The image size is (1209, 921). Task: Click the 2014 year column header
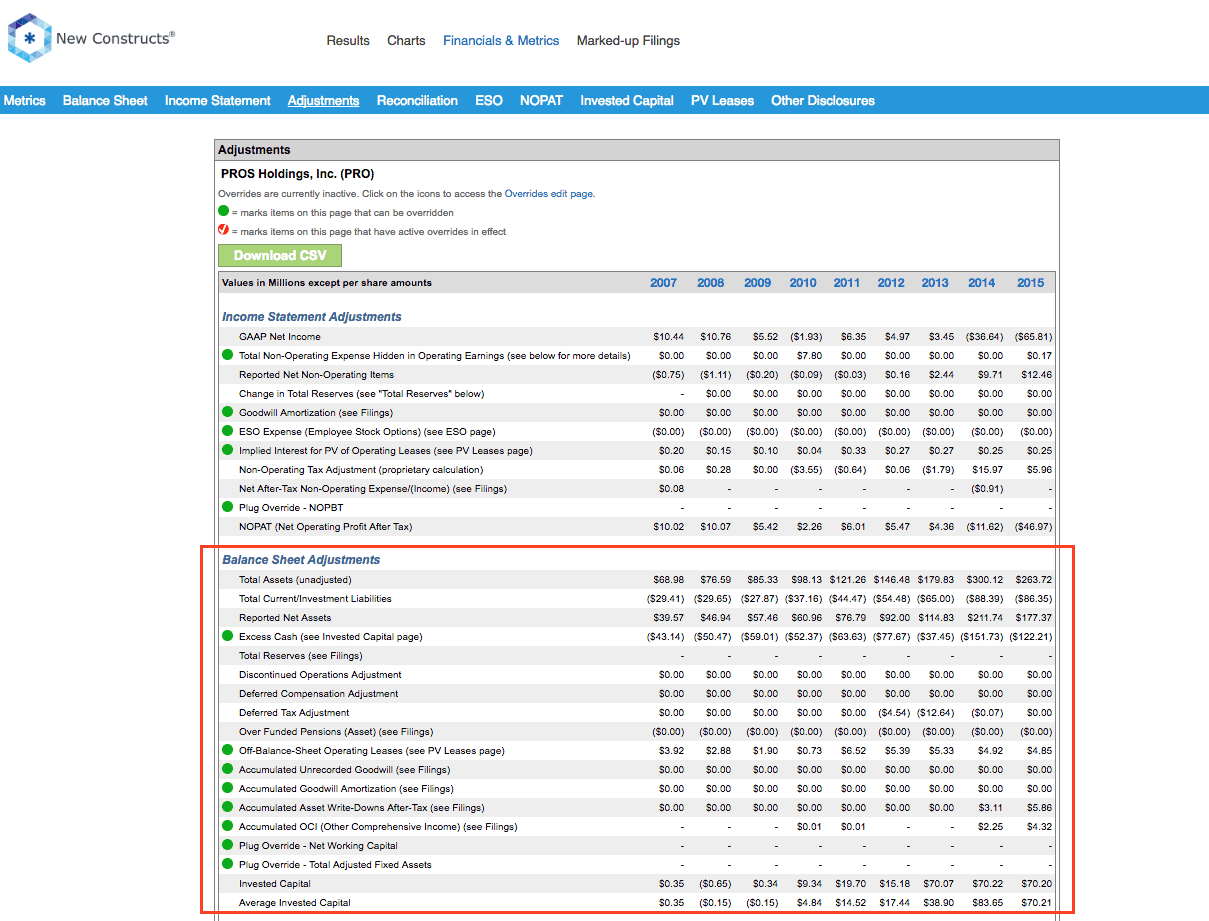pos(982,283)
